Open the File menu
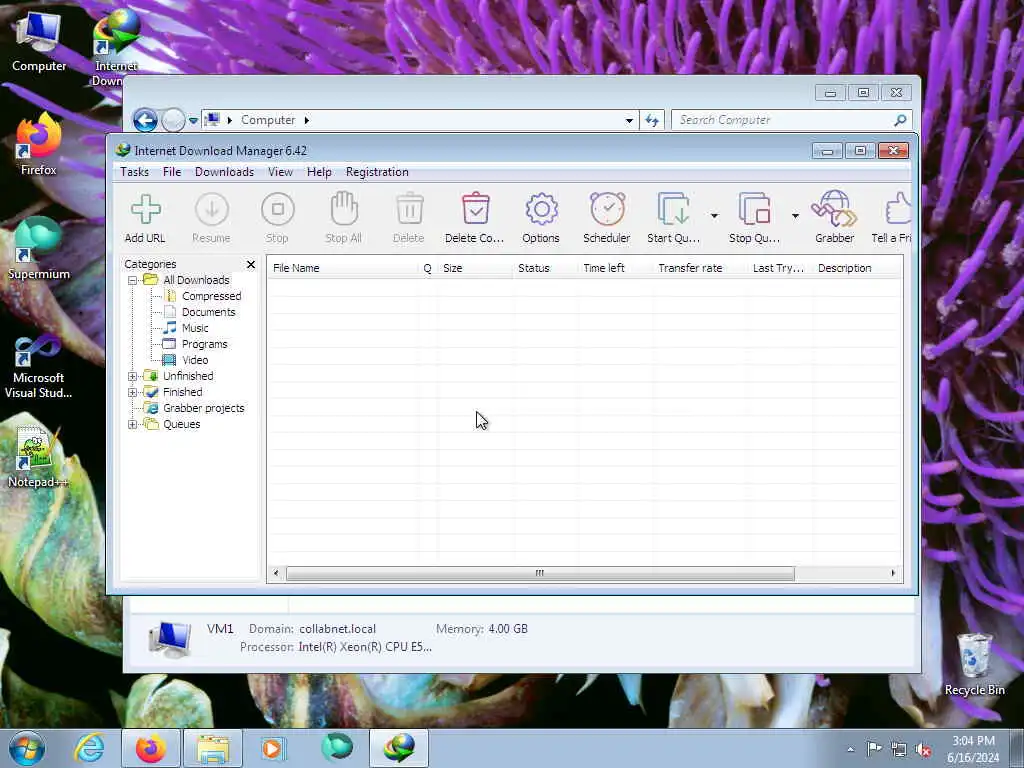 [172, 172]
